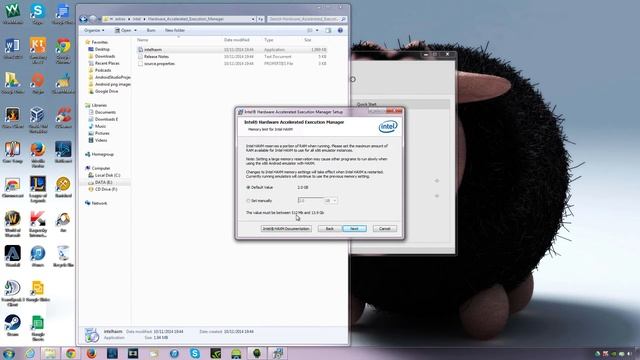This screenshot has height=360, width=640.
Task: Open Music library in sidebar
Action: (x=100, y=126)
